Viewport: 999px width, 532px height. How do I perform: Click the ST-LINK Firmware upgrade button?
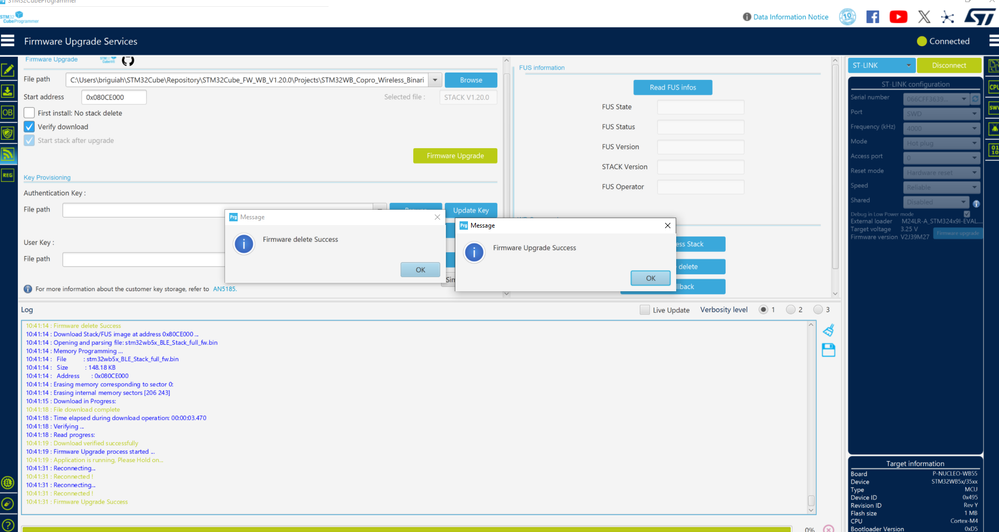click(958, 234)
